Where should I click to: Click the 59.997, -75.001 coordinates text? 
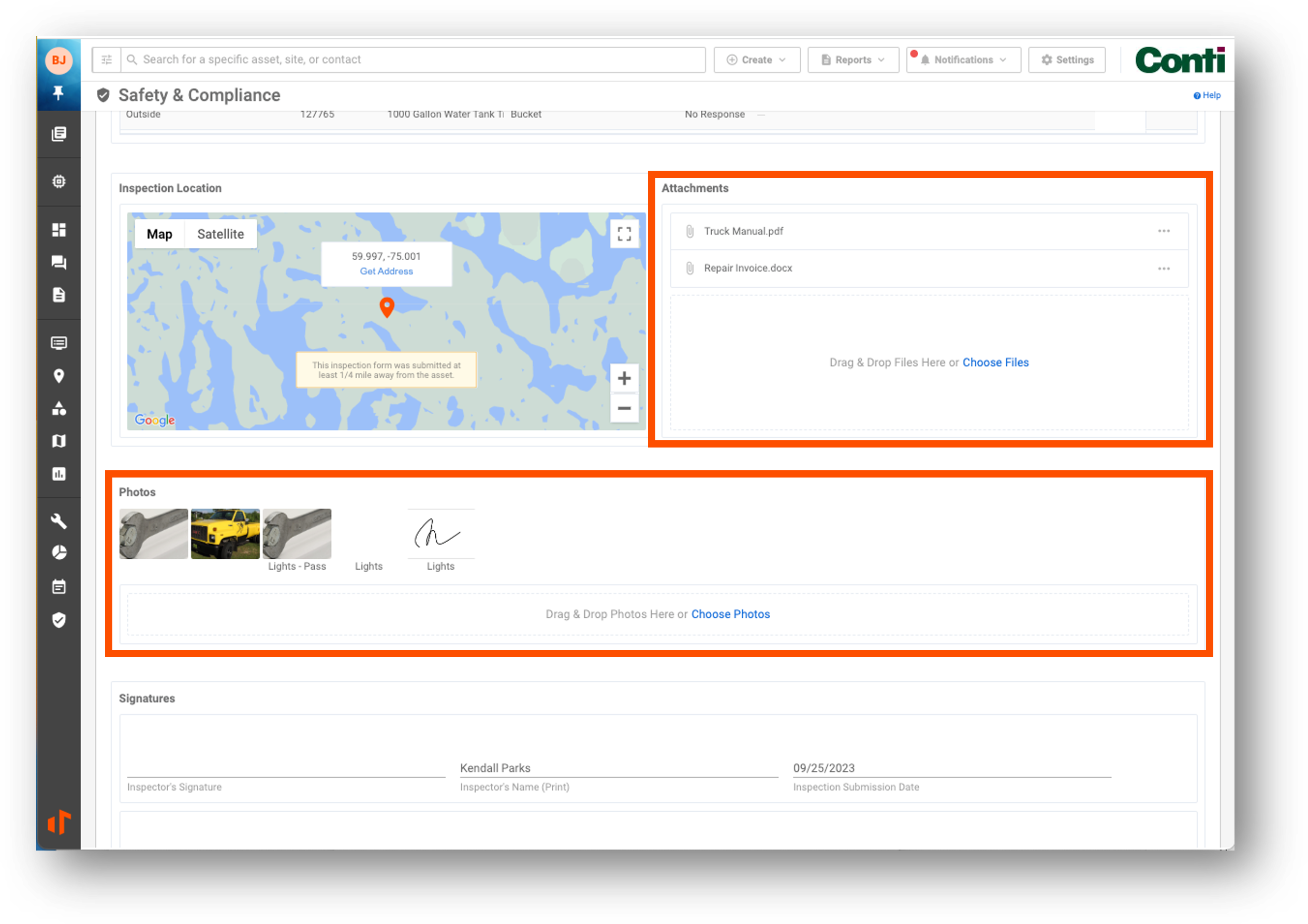coord(386,256)
